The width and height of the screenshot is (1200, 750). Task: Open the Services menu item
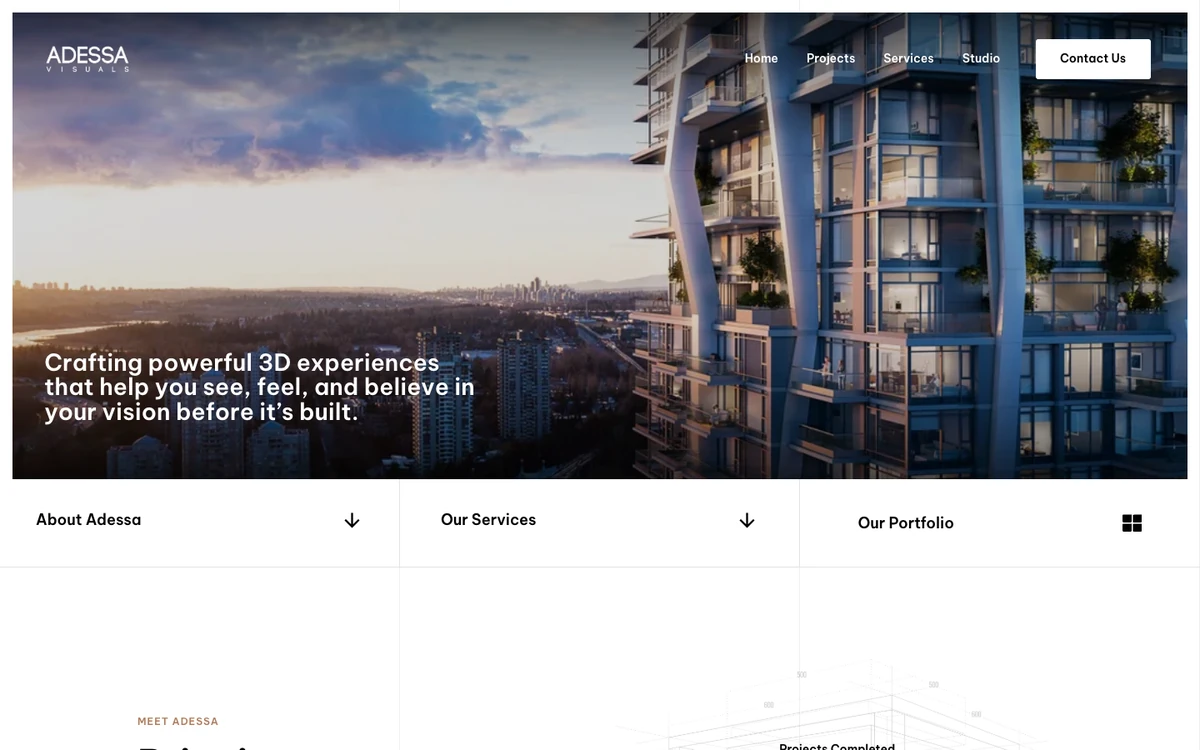(x=908, y=58)
